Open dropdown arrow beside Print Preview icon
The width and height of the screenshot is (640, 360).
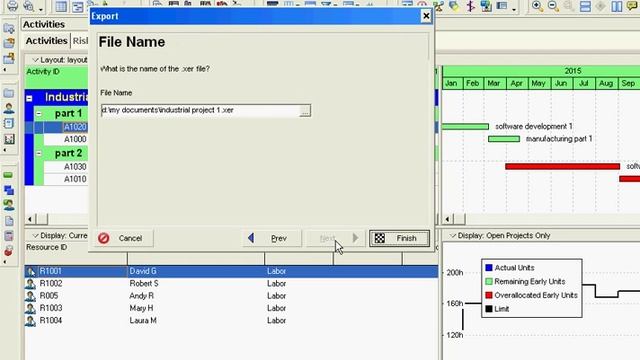point(41,8)
